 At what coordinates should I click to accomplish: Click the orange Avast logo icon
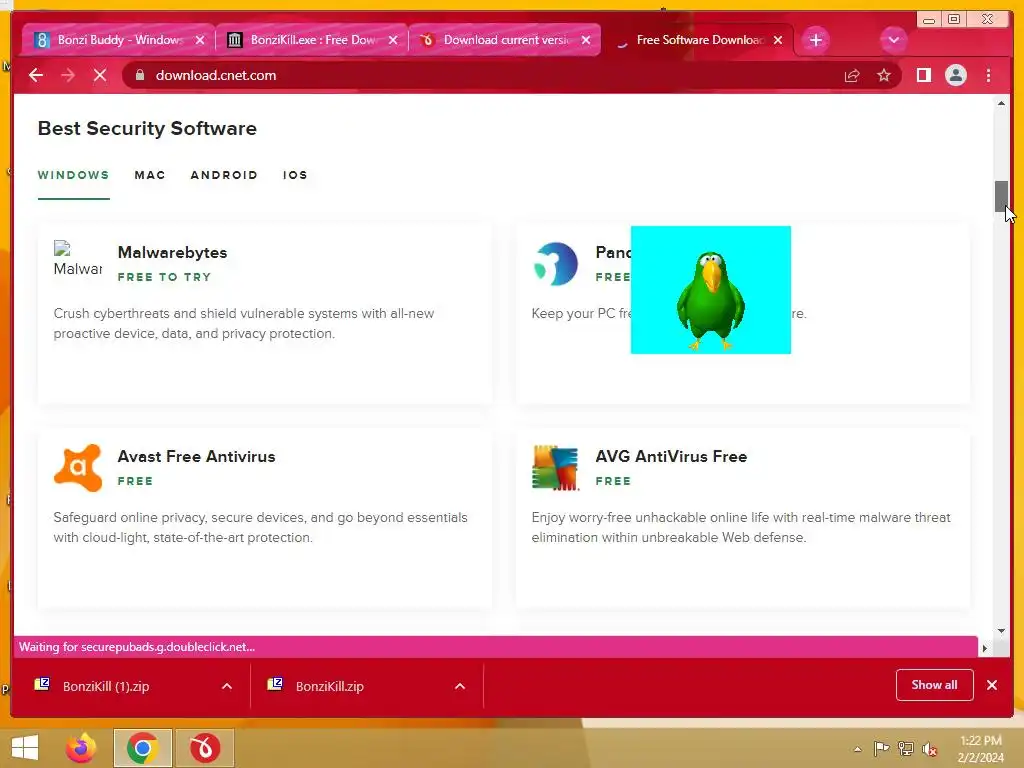78,468
